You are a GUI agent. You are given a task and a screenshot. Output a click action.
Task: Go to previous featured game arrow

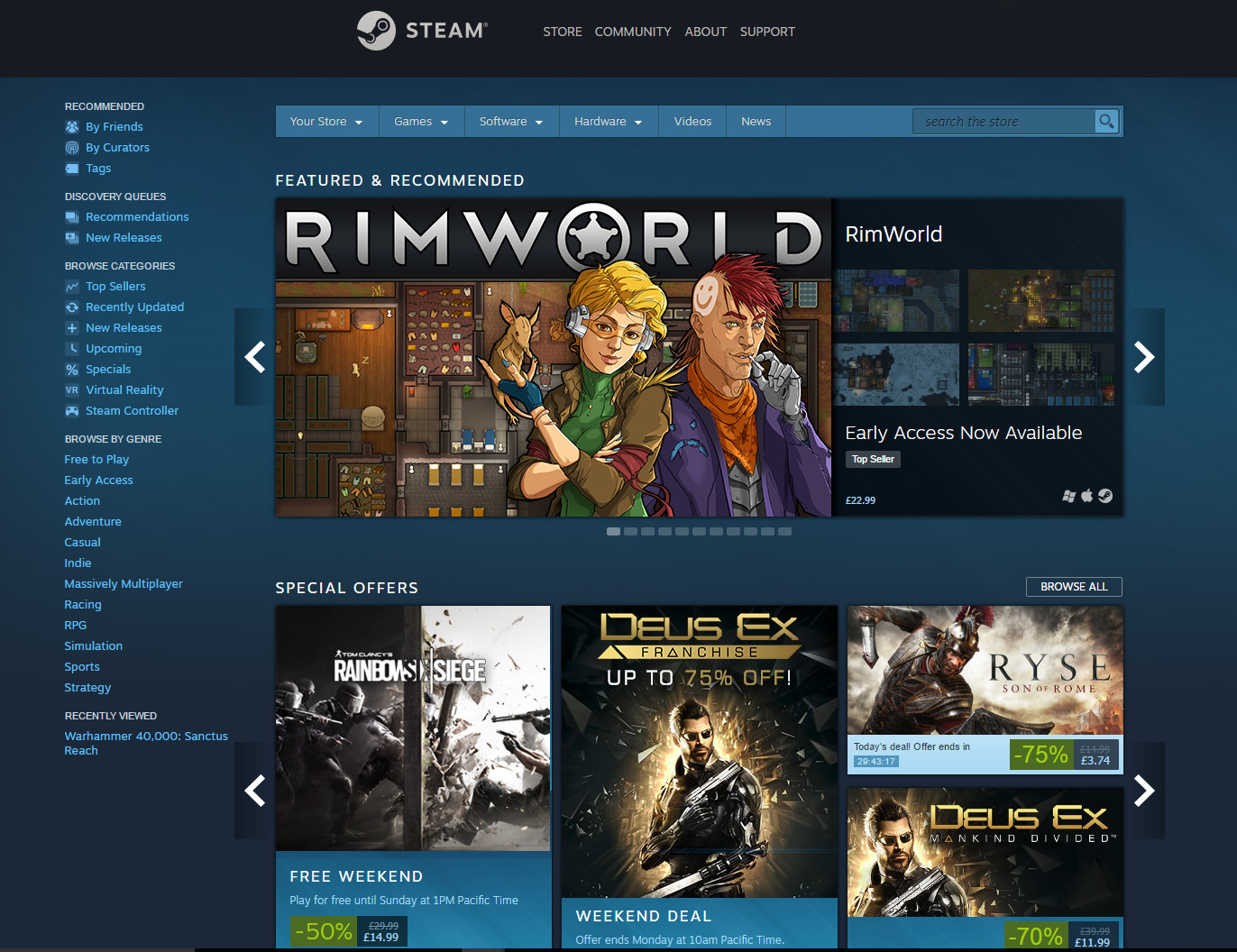[254, 357]
